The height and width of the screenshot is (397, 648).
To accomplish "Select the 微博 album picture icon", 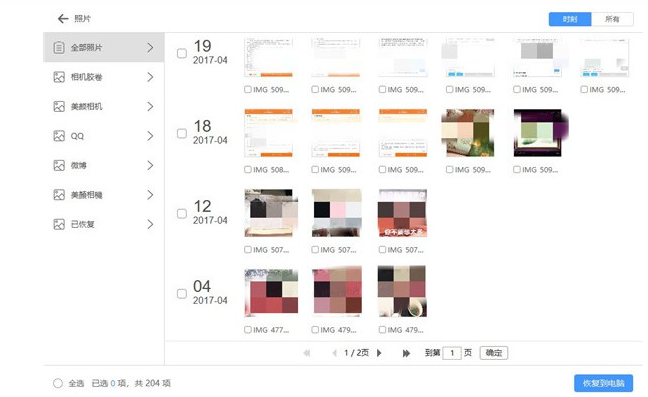I will coord(59,165).
